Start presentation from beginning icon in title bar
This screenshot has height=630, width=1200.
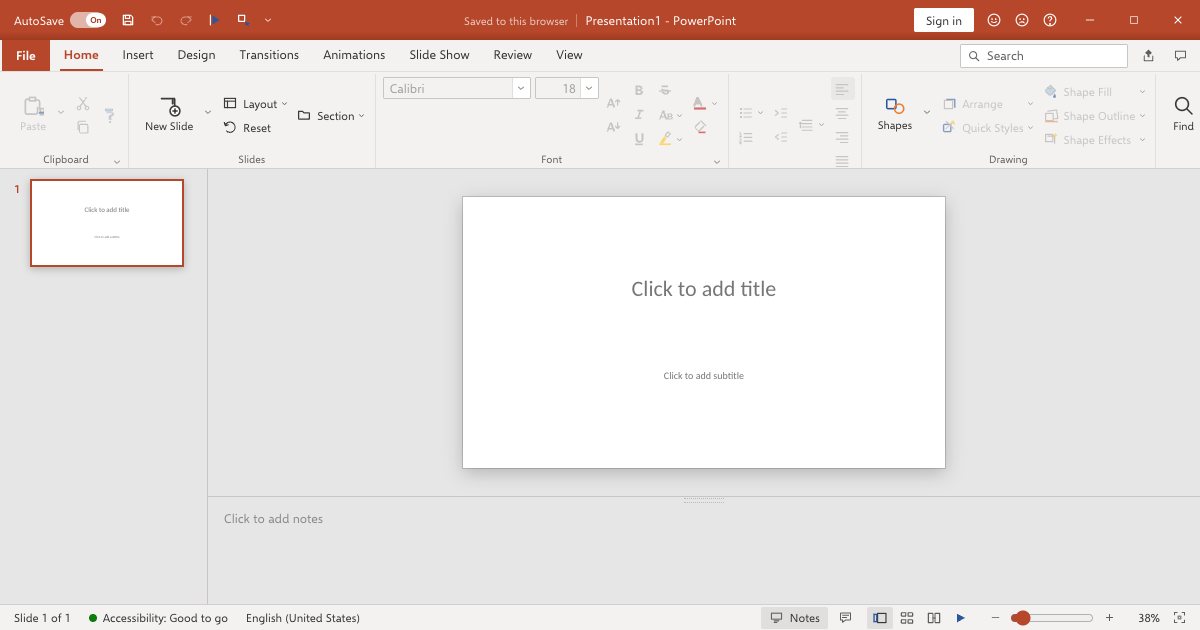coord(214,20)
